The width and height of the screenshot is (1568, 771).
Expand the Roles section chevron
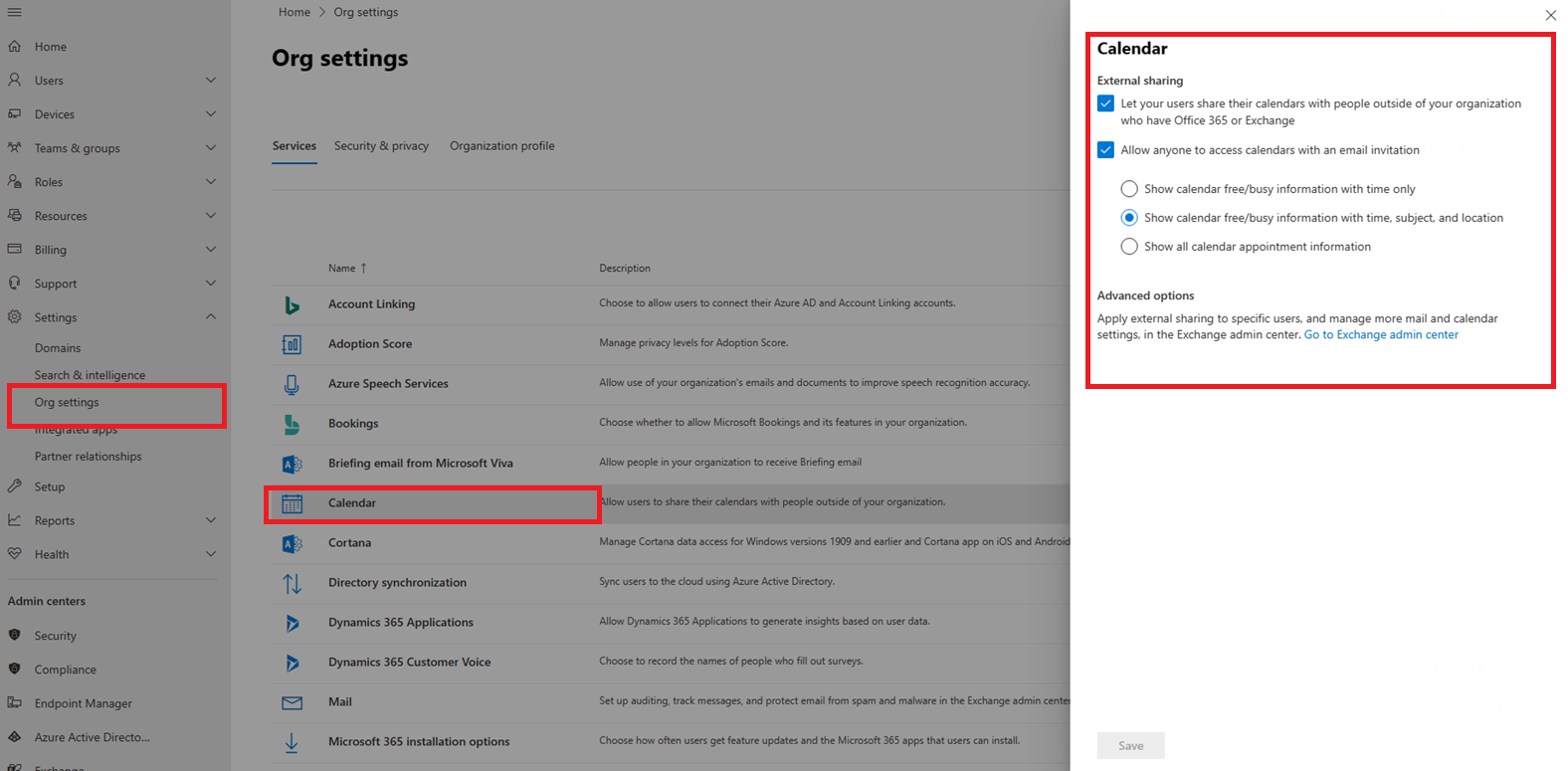coord(210,181)
